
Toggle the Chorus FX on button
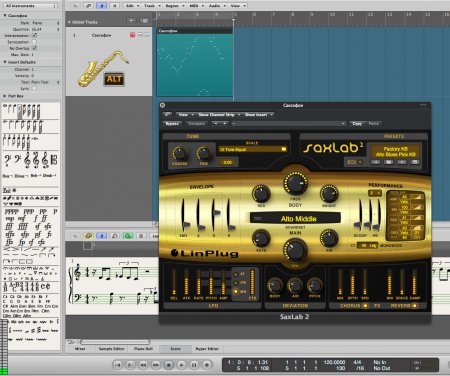click(365, 306)
